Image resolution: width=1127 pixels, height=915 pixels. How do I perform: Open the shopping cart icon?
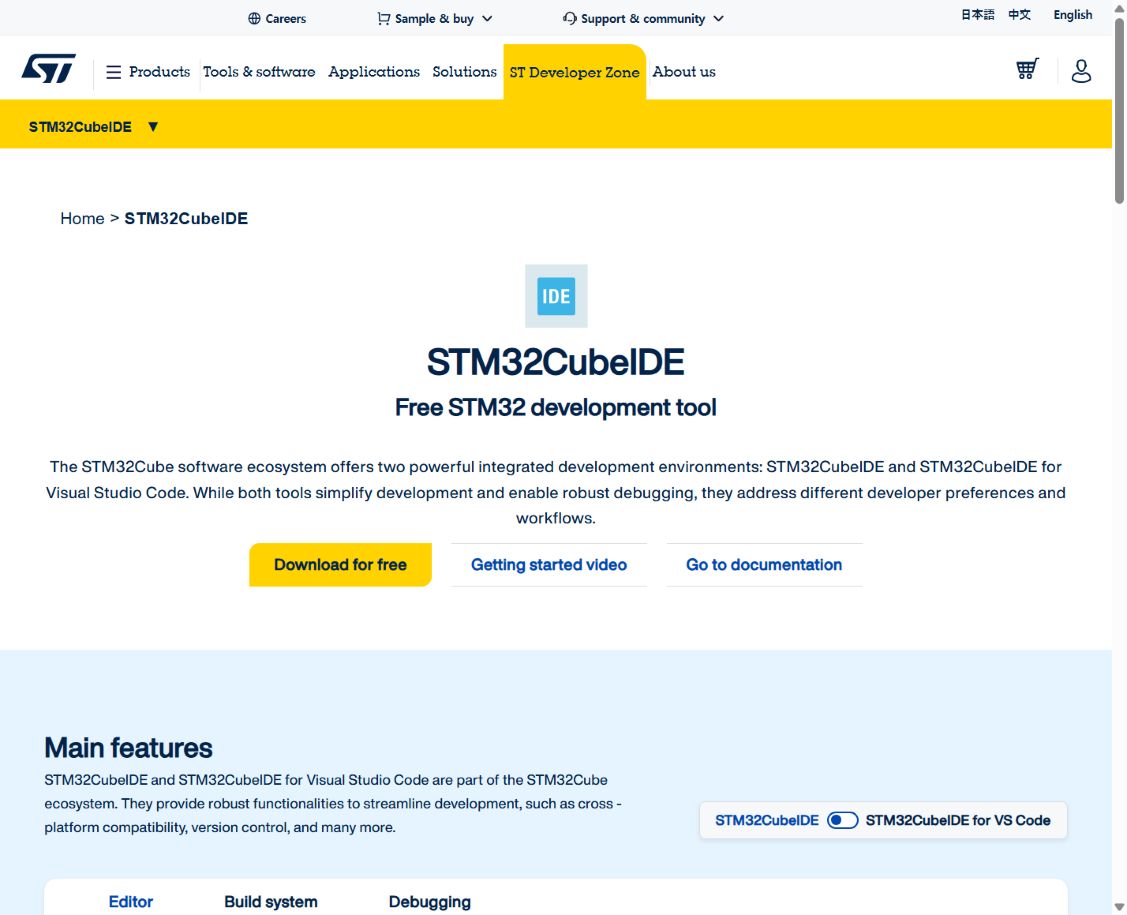pyautogui.click(x=1027, y=69)
